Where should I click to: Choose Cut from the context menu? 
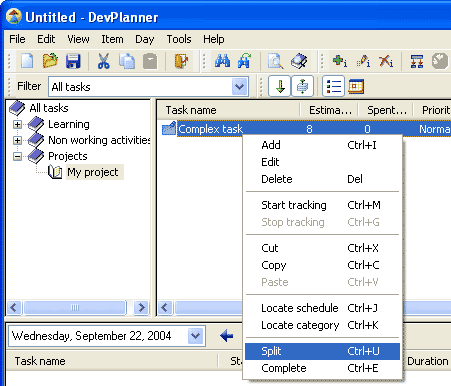point(322,248)
